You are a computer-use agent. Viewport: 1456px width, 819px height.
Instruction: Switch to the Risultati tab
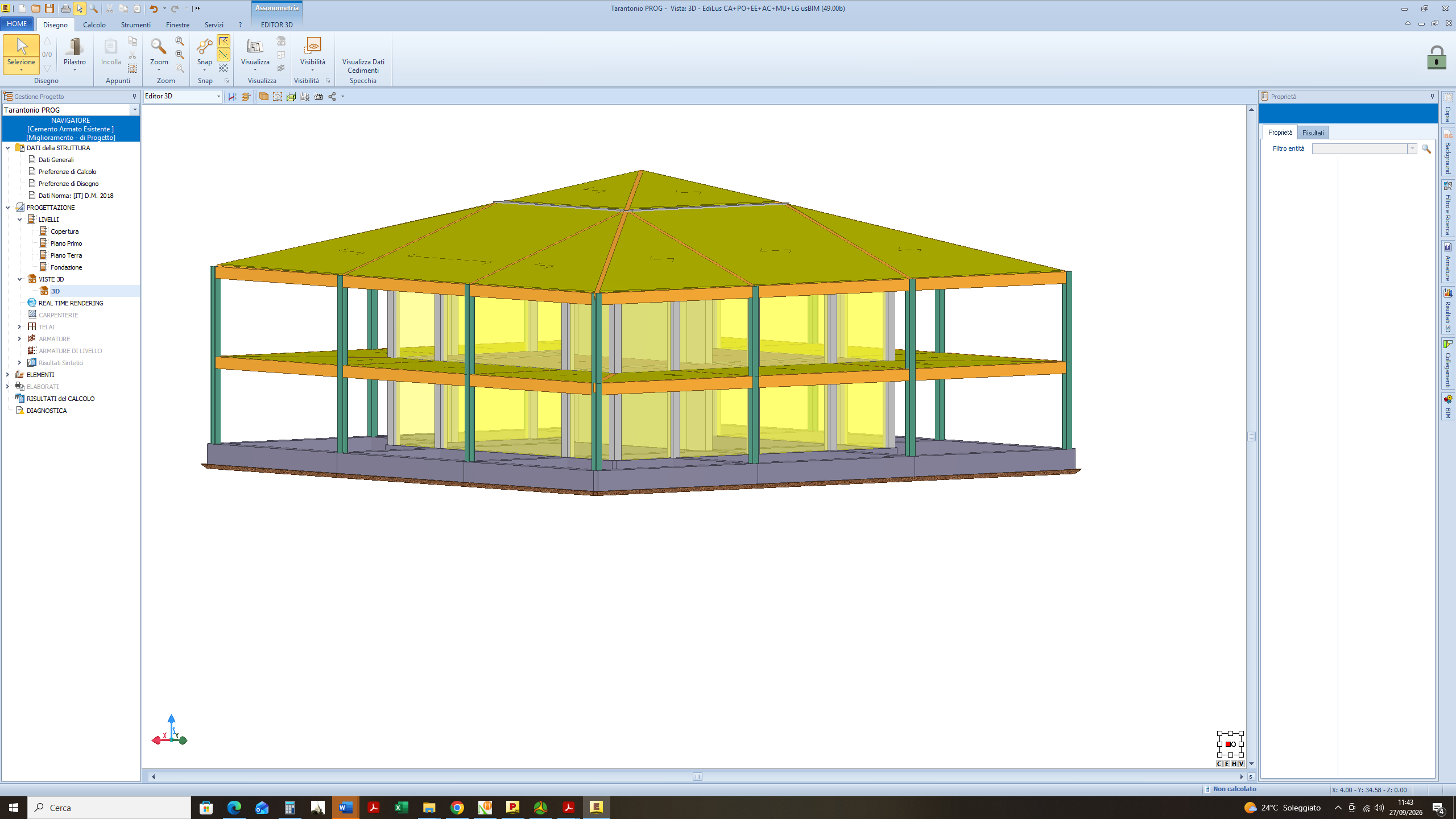(1313, 133)
